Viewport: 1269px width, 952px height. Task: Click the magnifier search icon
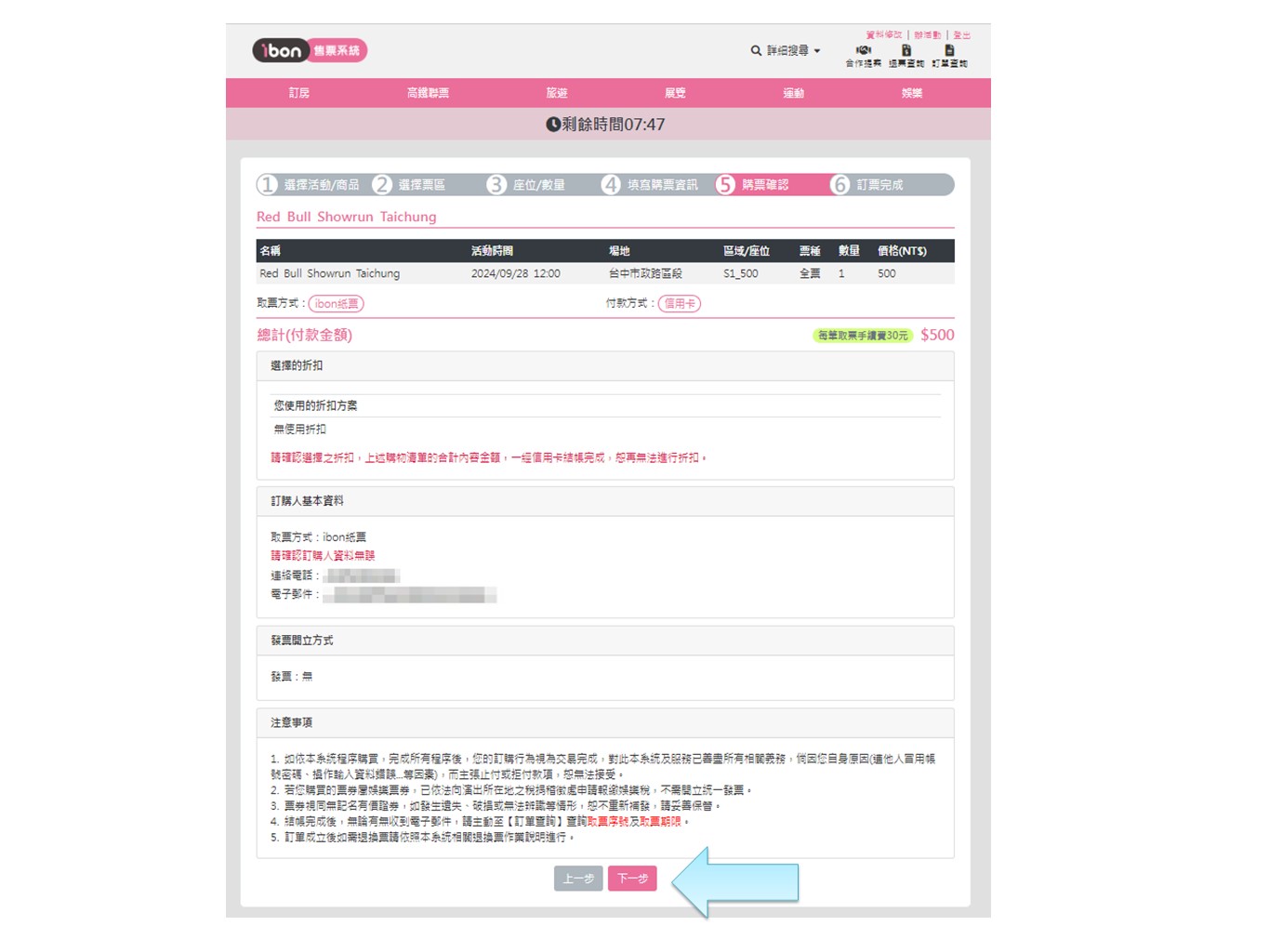click(756, 50)
